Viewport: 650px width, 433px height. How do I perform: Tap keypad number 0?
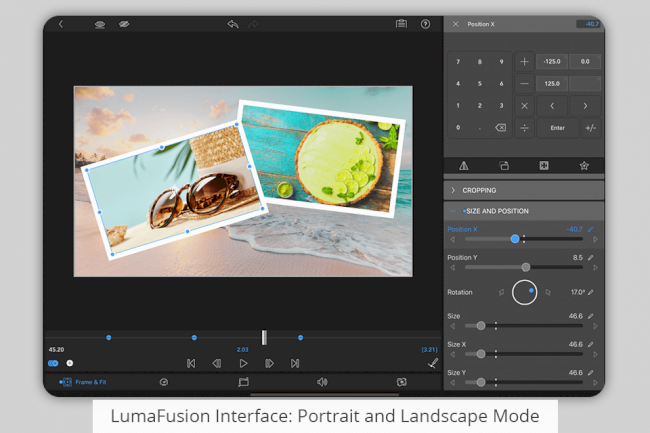tap(458, 128)
